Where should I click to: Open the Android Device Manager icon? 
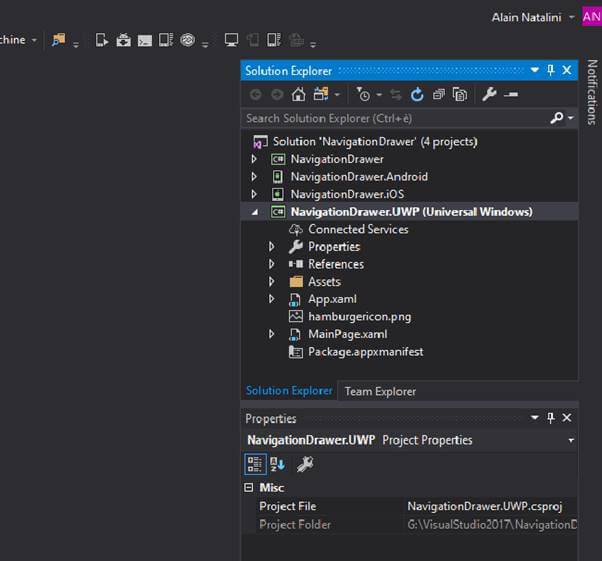(x=166, y=40)
